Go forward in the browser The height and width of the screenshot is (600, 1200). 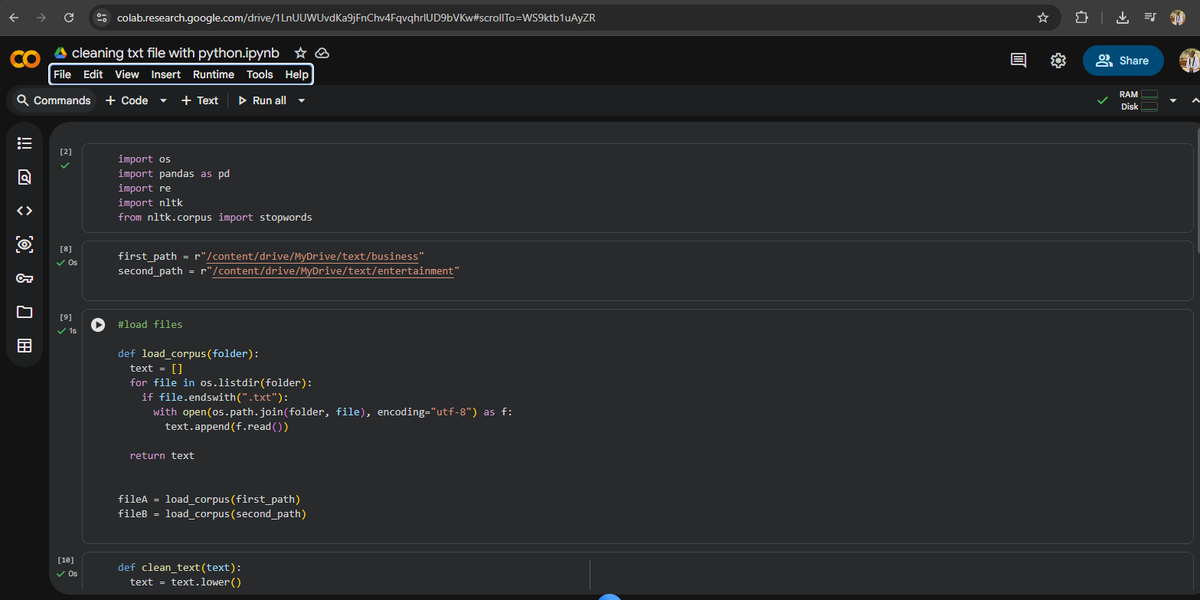[x=41, y=17]
